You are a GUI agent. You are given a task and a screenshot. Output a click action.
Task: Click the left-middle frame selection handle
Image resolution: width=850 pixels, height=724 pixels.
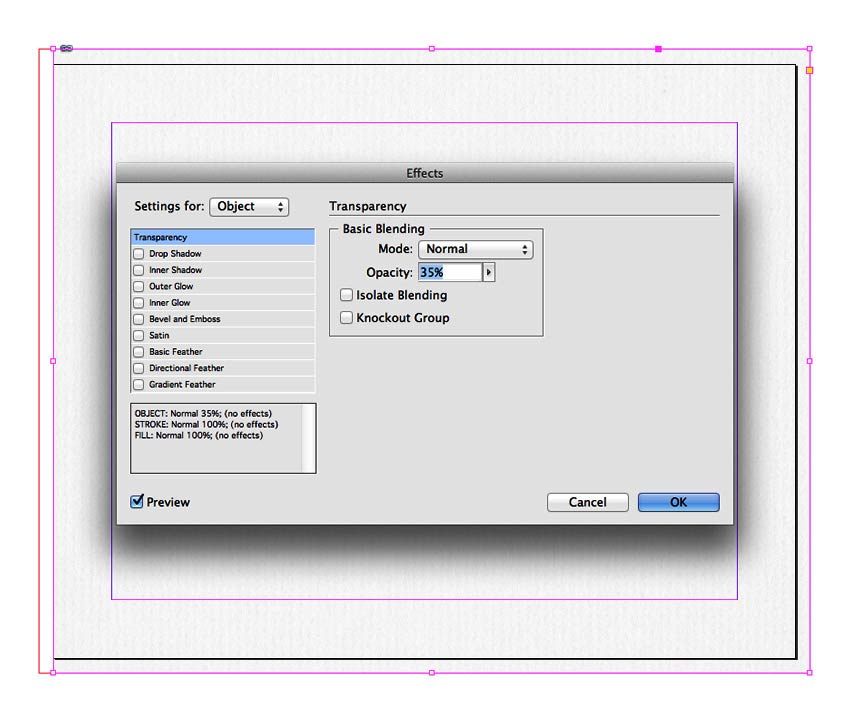click(x=53, y=361)
